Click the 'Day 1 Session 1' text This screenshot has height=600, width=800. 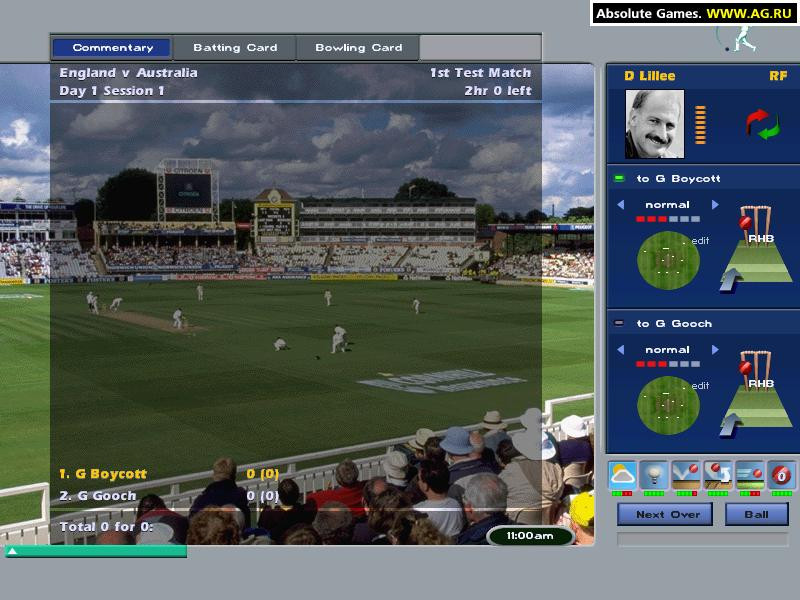tap(112, 91)
